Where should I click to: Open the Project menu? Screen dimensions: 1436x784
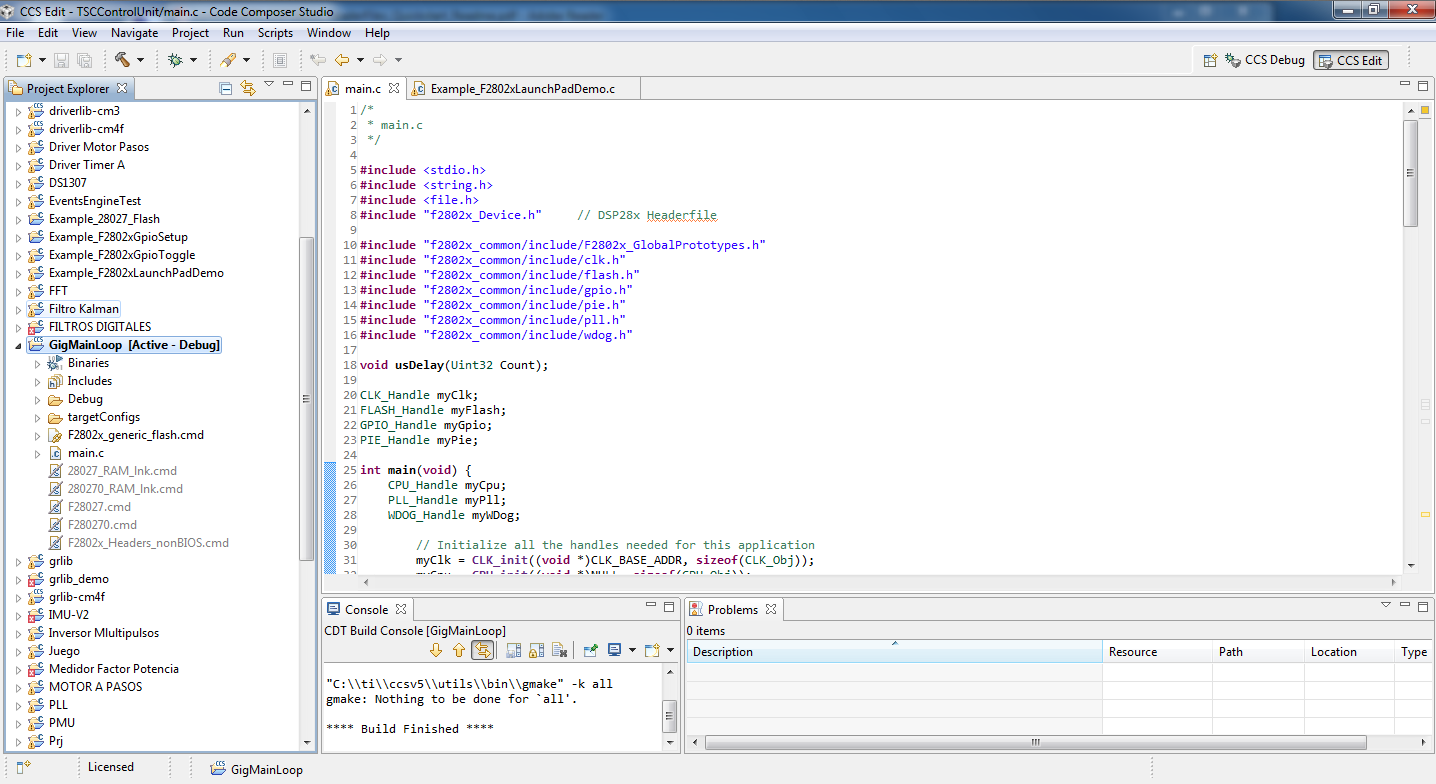click(x=191, y=32)
